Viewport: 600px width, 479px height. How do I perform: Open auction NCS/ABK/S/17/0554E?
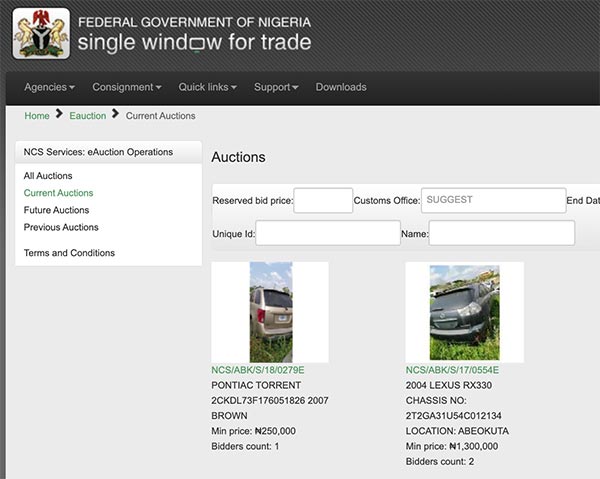tap(452, 370)
